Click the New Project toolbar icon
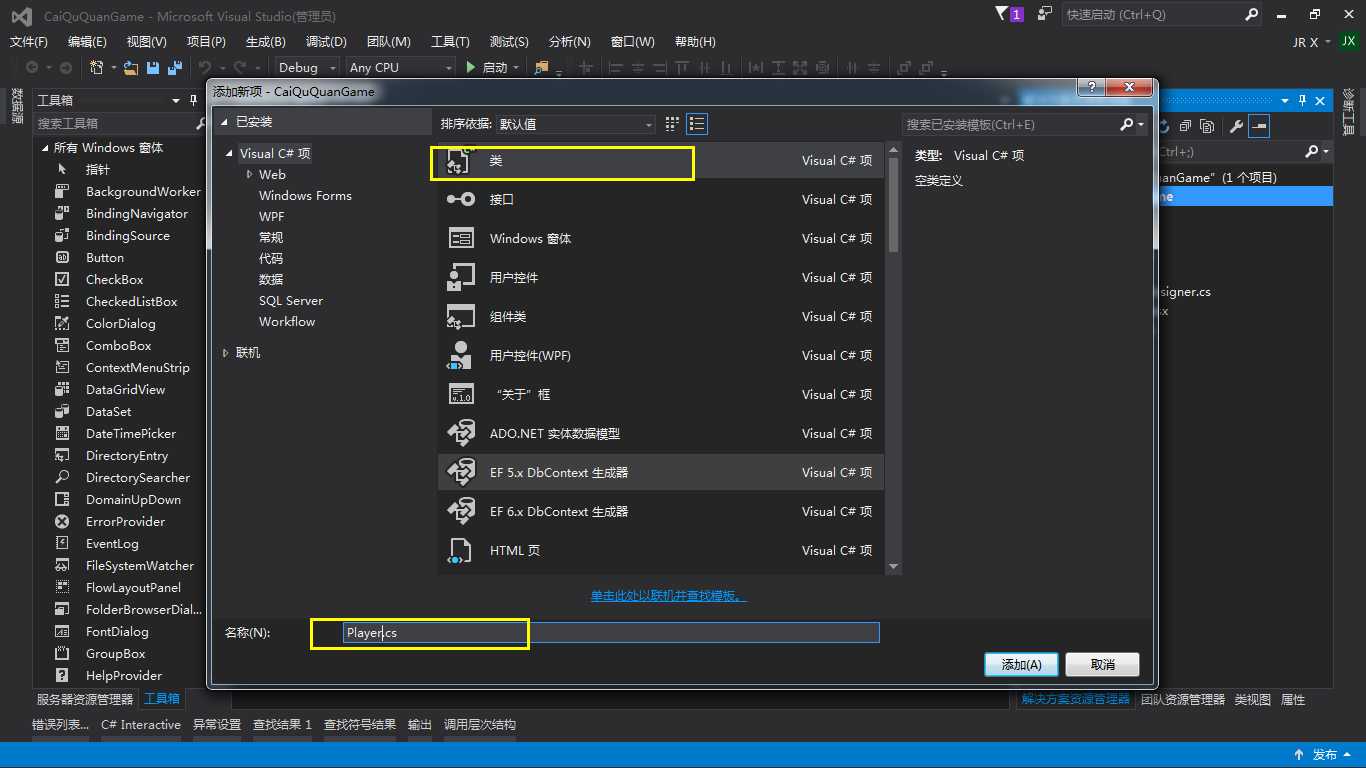 (96, 67)
